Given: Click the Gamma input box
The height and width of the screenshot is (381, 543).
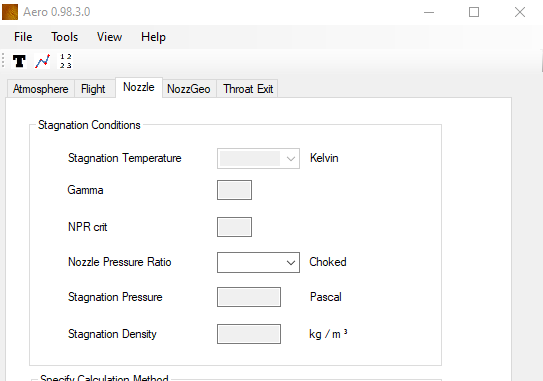Looking at the screenshot, I should pyautogui.click(x=234, y=190).
